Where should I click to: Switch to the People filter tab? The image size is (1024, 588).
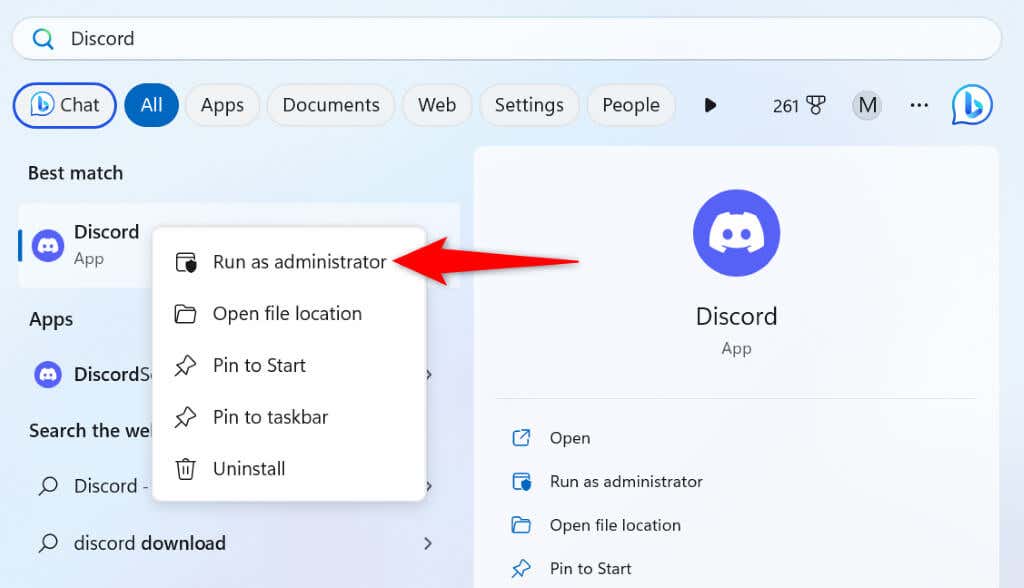pyautogui.click(x=631, y=105)
